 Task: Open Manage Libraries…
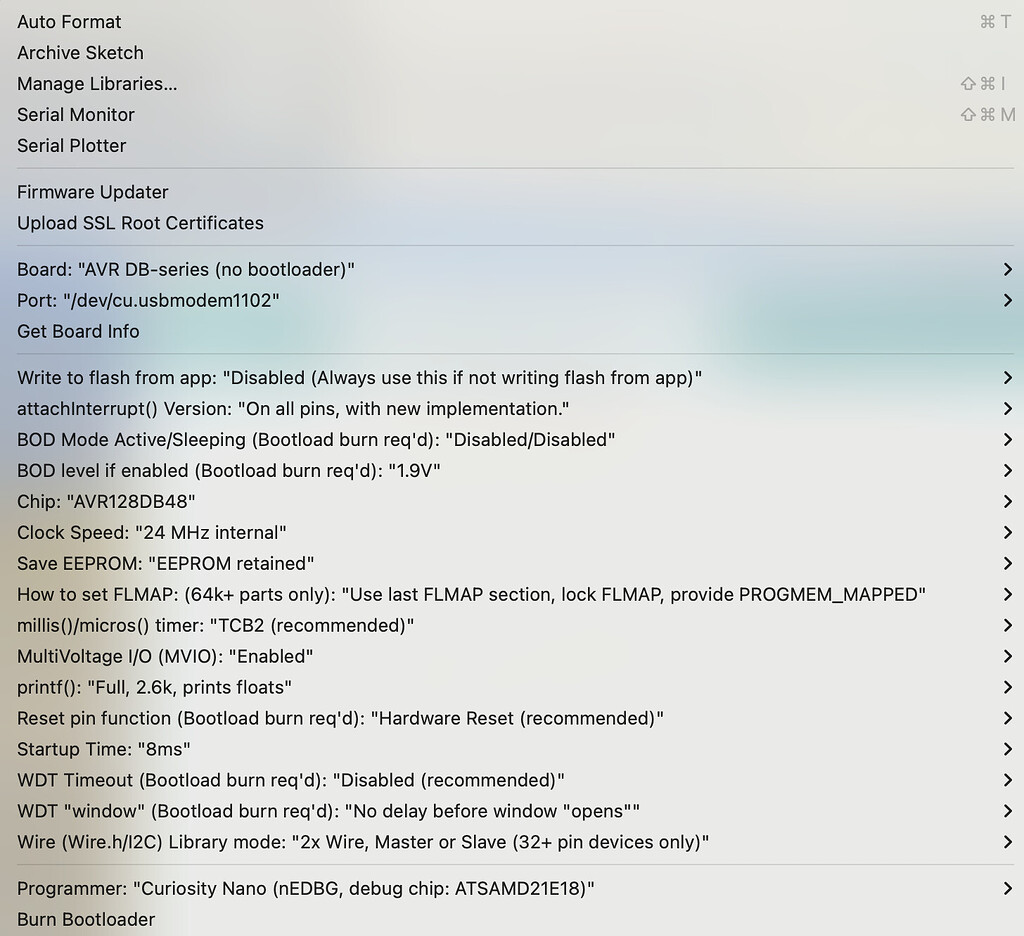click(x=512, y=84)
